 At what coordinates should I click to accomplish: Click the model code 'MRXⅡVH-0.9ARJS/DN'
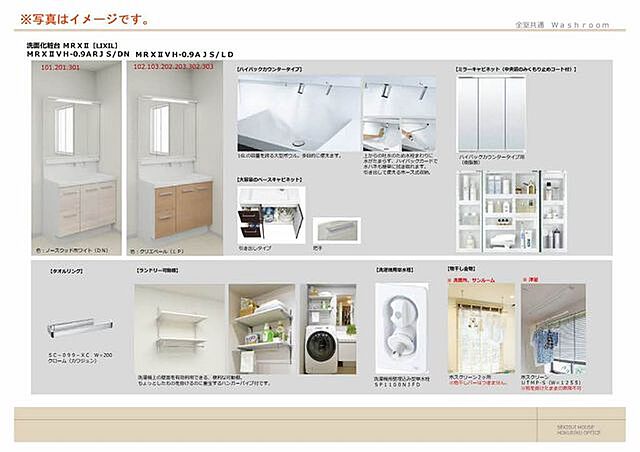[x=78, y=54]
